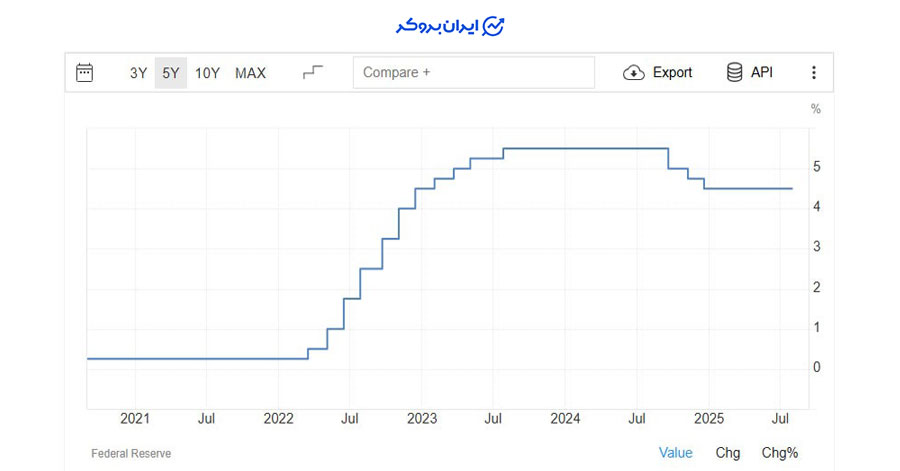
Task: Click the Export text button
Action: click(672, 72)
